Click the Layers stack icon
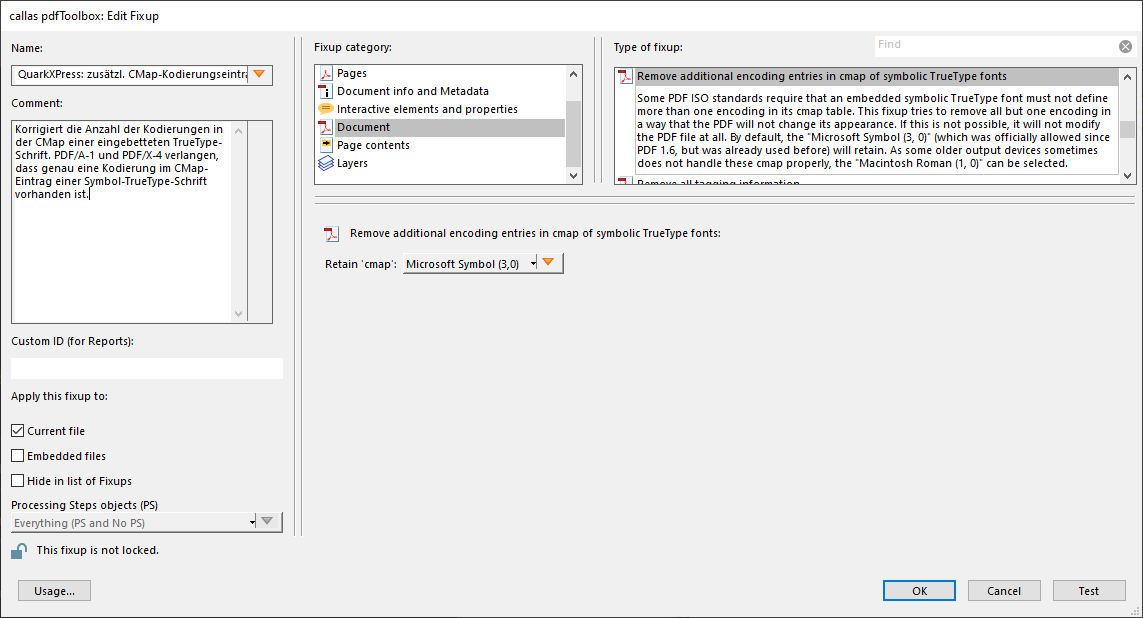The image size is (1143, 618). pyautogui.click(x=326, y=163)
